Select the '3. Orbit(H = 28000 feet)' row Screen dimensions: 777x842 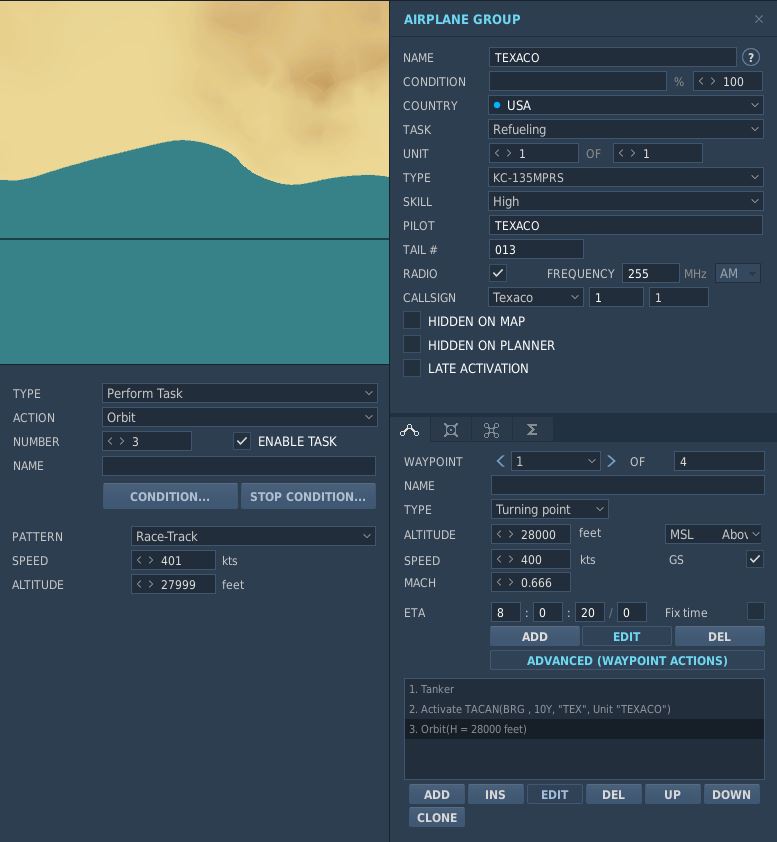(584, 729)
